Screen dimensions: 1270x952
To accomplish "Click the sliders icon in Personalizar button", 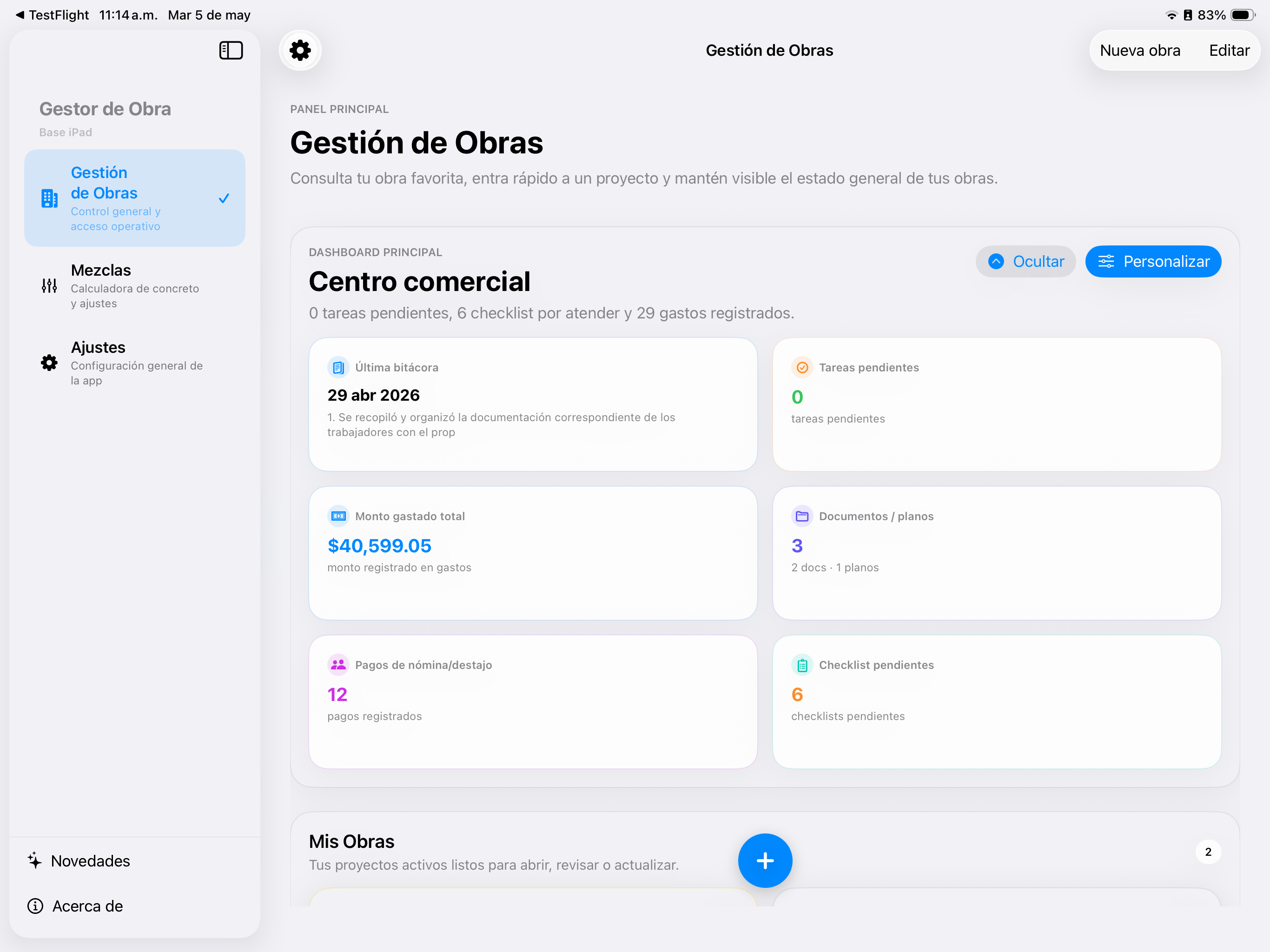I will (1106, 262).
